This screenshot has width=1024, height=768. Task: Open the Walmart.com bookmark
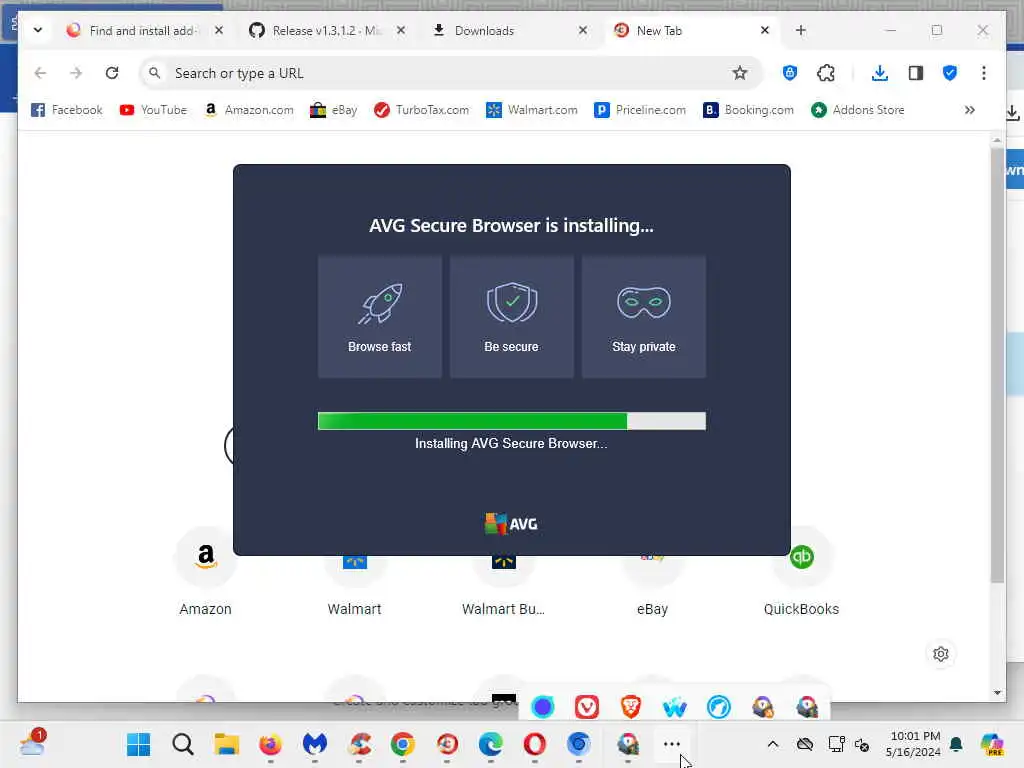532,110
